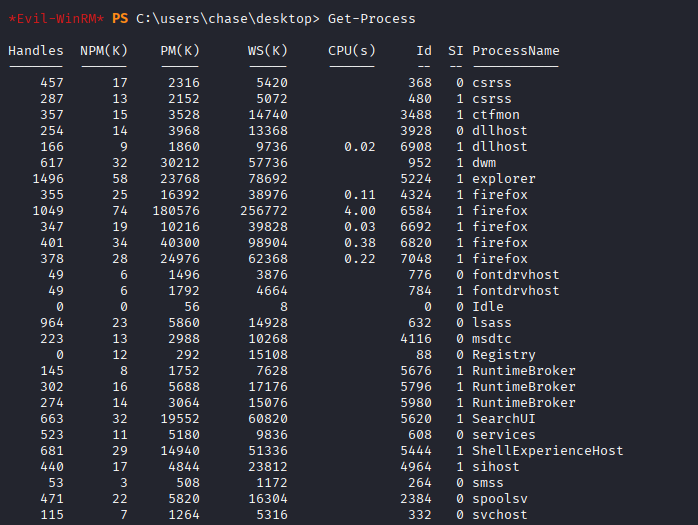The height and width of the screenshot is (525, 698).
Task: Click the dllhost name in row 6908
Action: [499, 147]
